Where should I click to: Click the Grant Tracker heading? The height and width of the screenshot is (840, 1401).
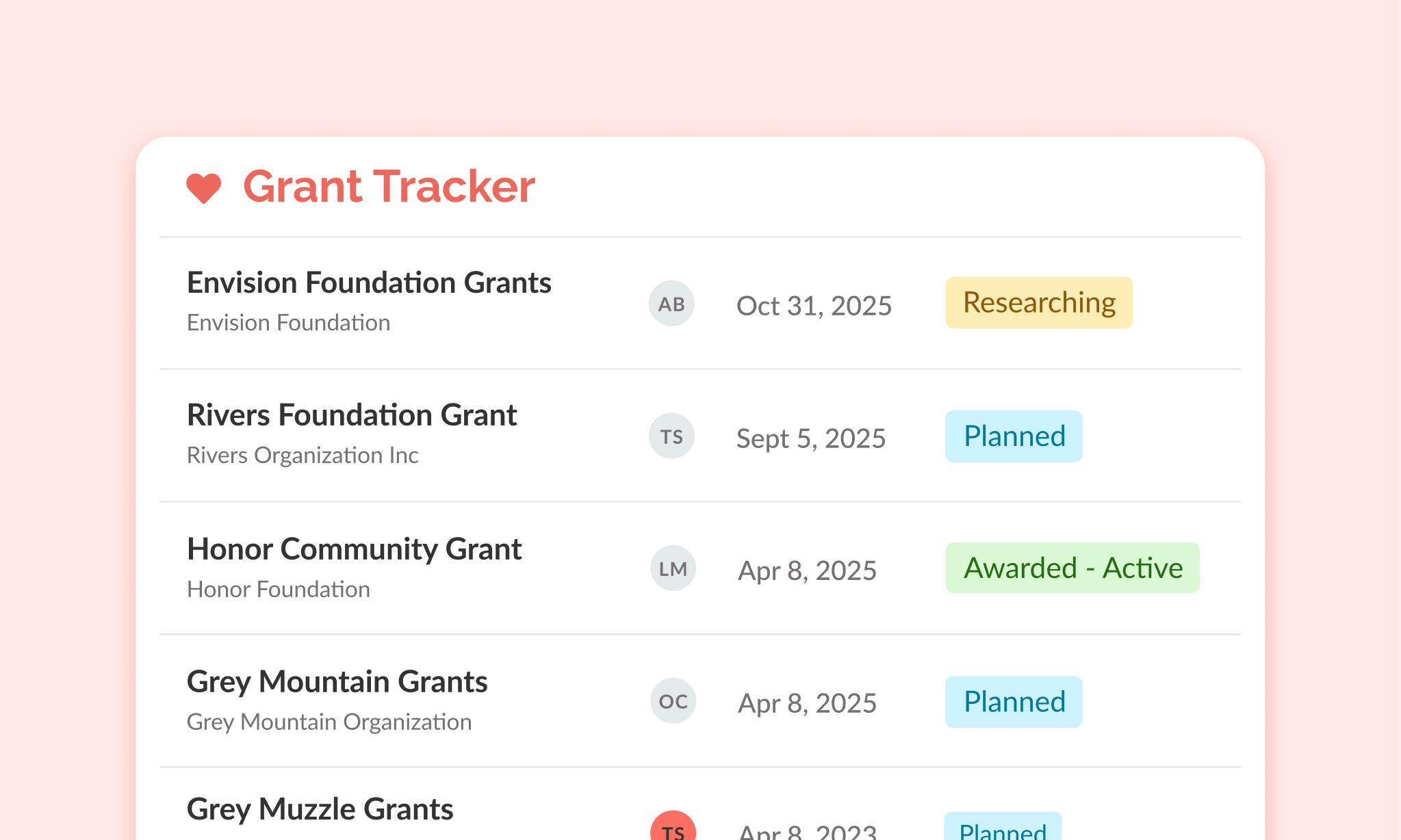[x=388, y=186]
